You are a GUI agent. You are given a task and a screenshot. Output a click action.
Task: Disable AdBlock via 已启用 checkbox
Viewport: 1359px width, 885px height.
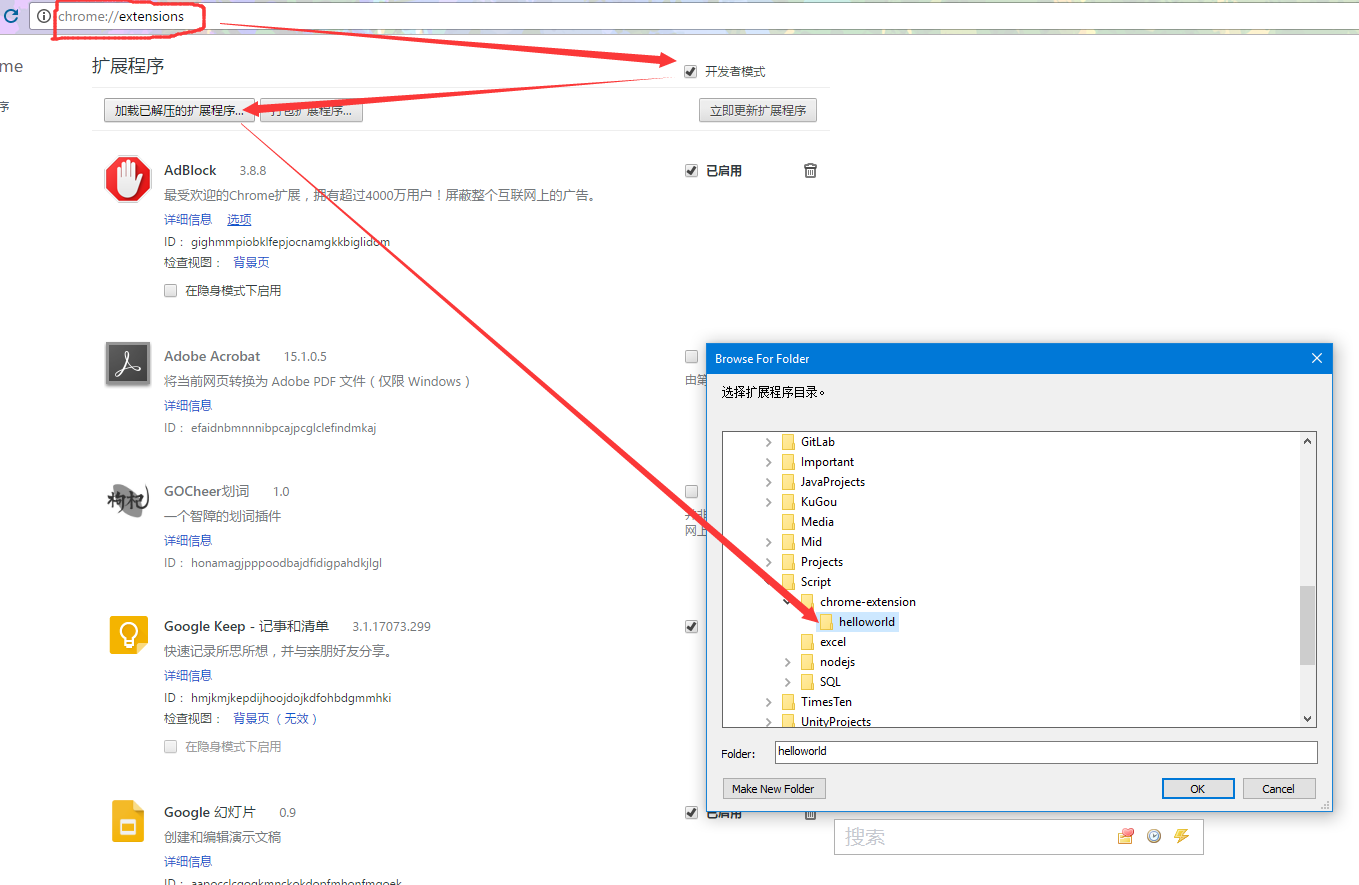[691, 171]
